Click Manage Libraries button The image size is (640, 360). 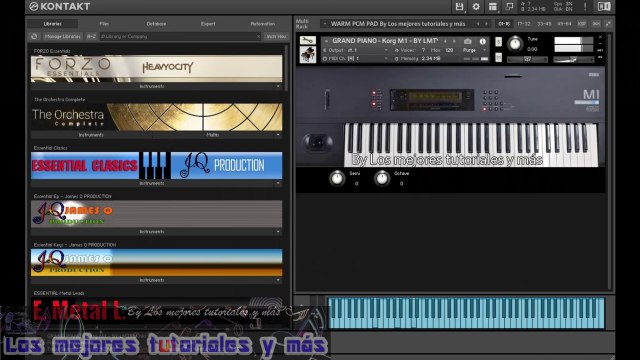pyautogui.click(x=62, y=36)
